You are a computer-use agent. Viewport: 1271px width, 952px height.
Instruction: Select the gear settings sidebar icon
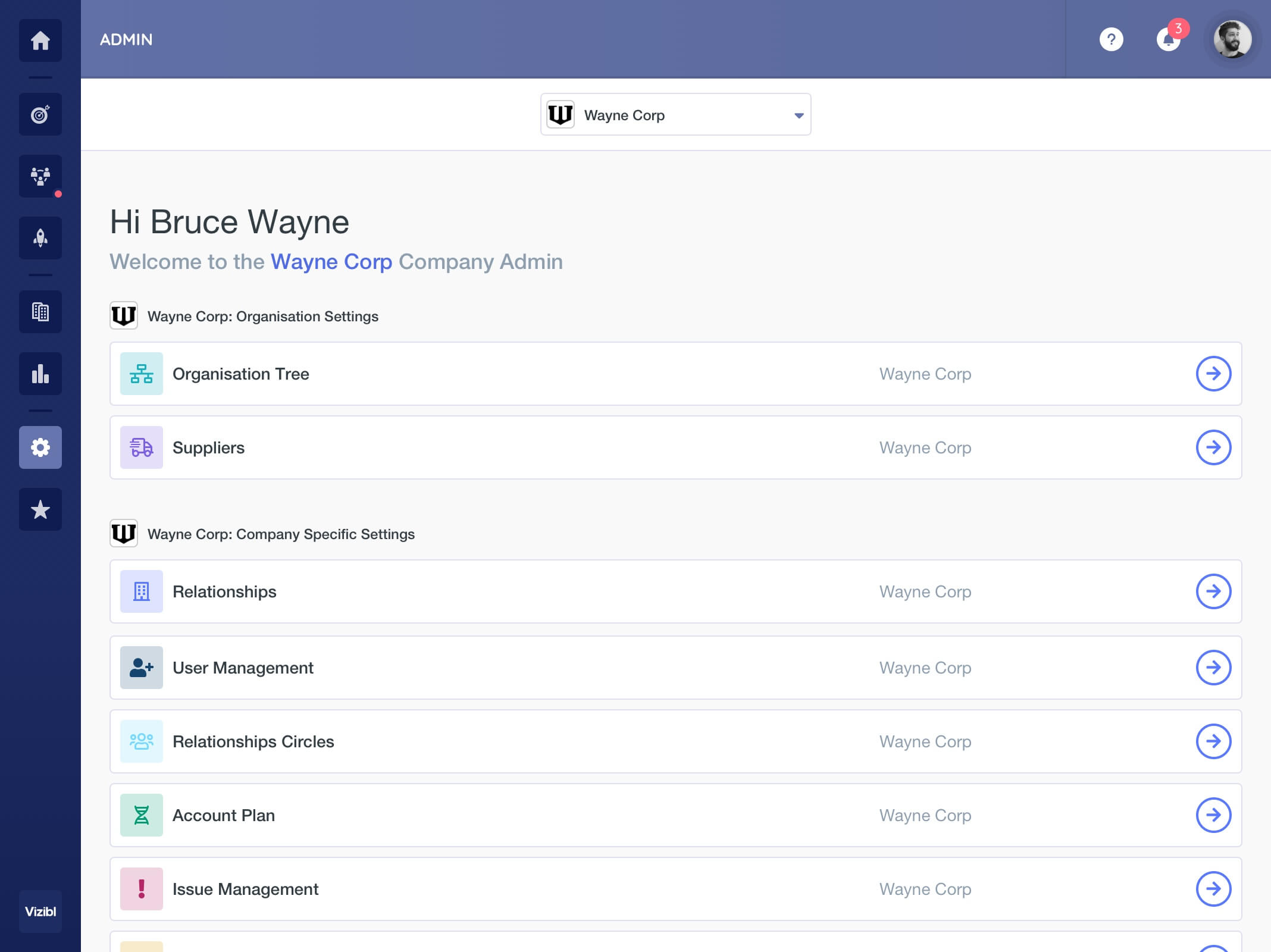click(40, 447)
